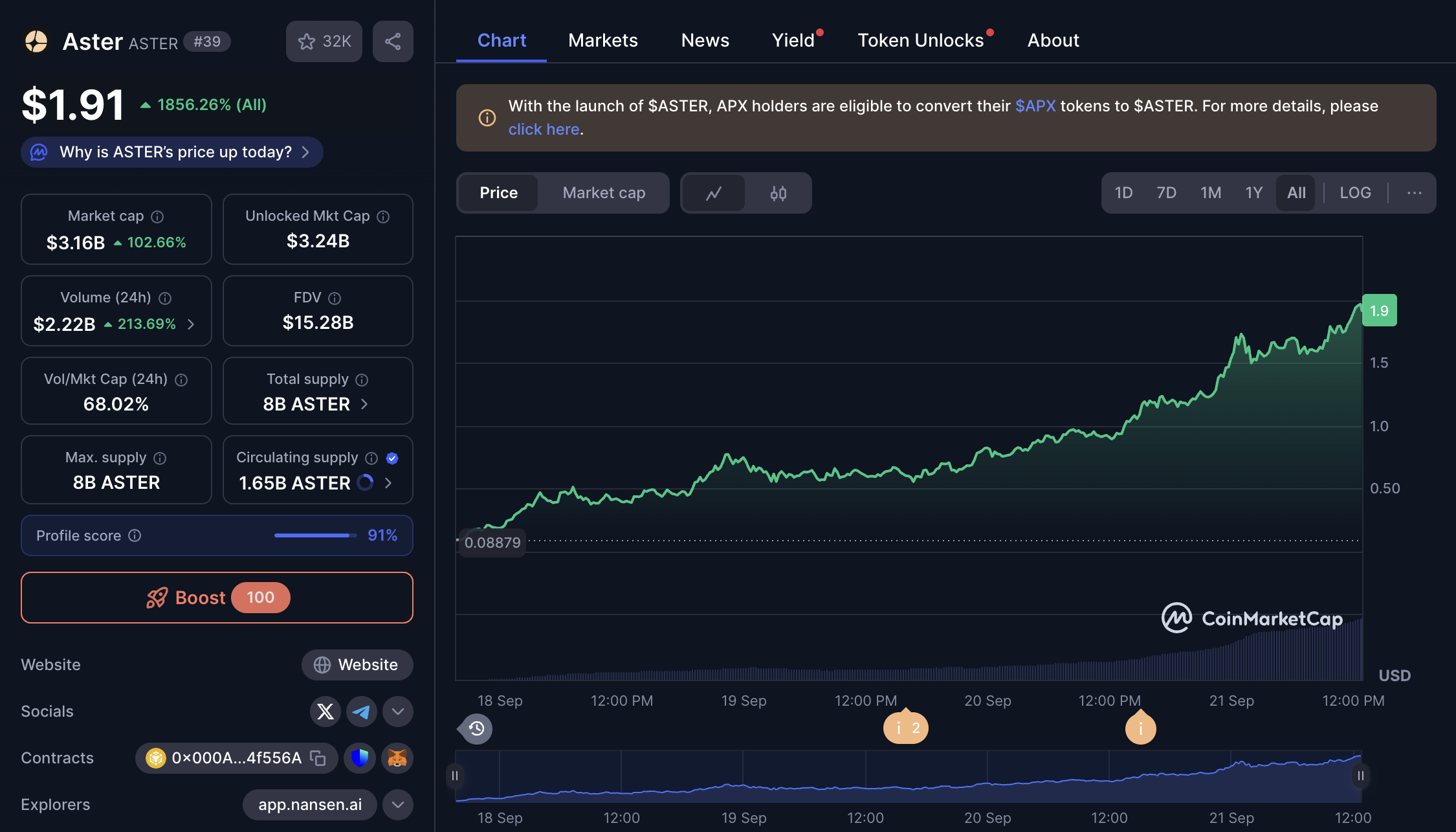Screen dimensions: 1456x832
Task: Click the chart history restore icon
Action: 475,728
